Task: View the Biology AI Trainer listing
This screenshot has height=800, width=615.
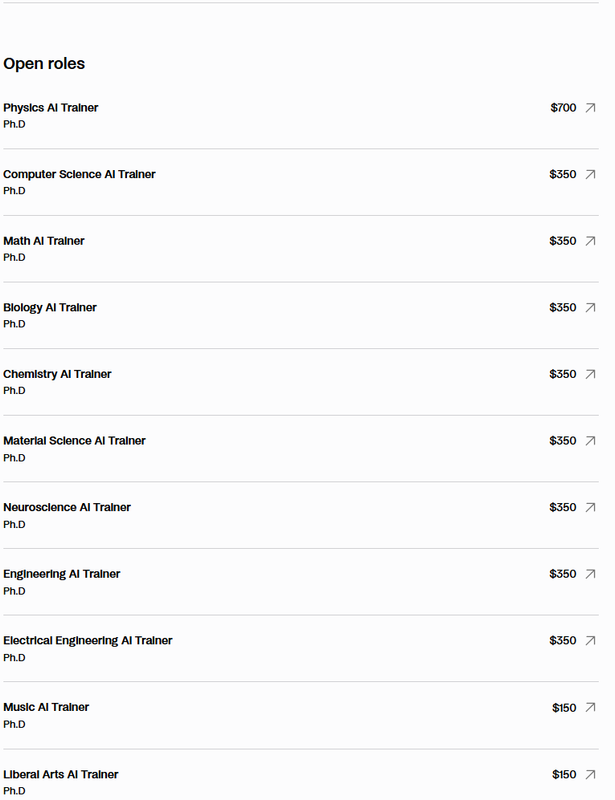Action: (50, 308)
